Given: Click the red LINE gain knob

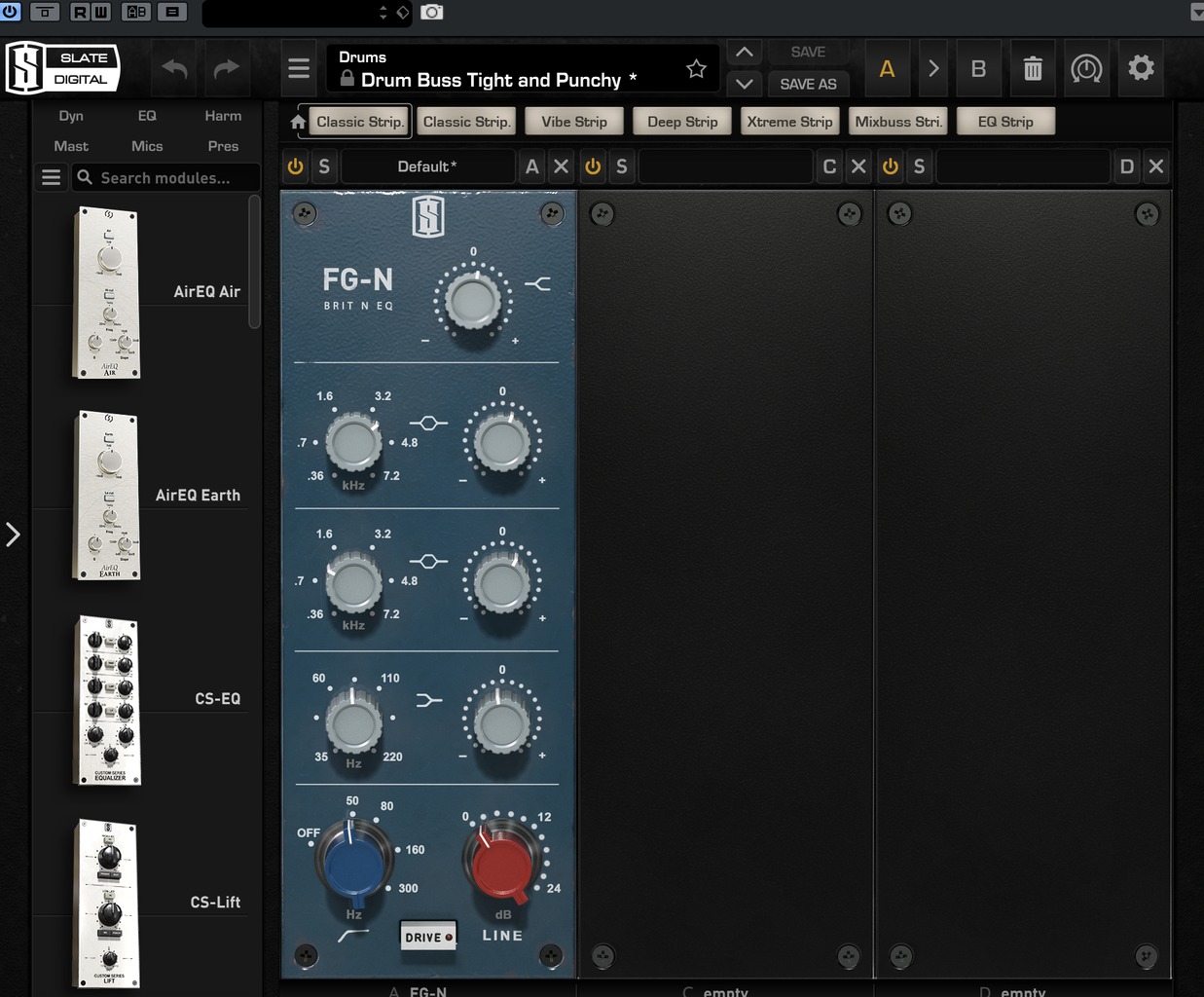Looking at the screenshot, I should point(502,866).
